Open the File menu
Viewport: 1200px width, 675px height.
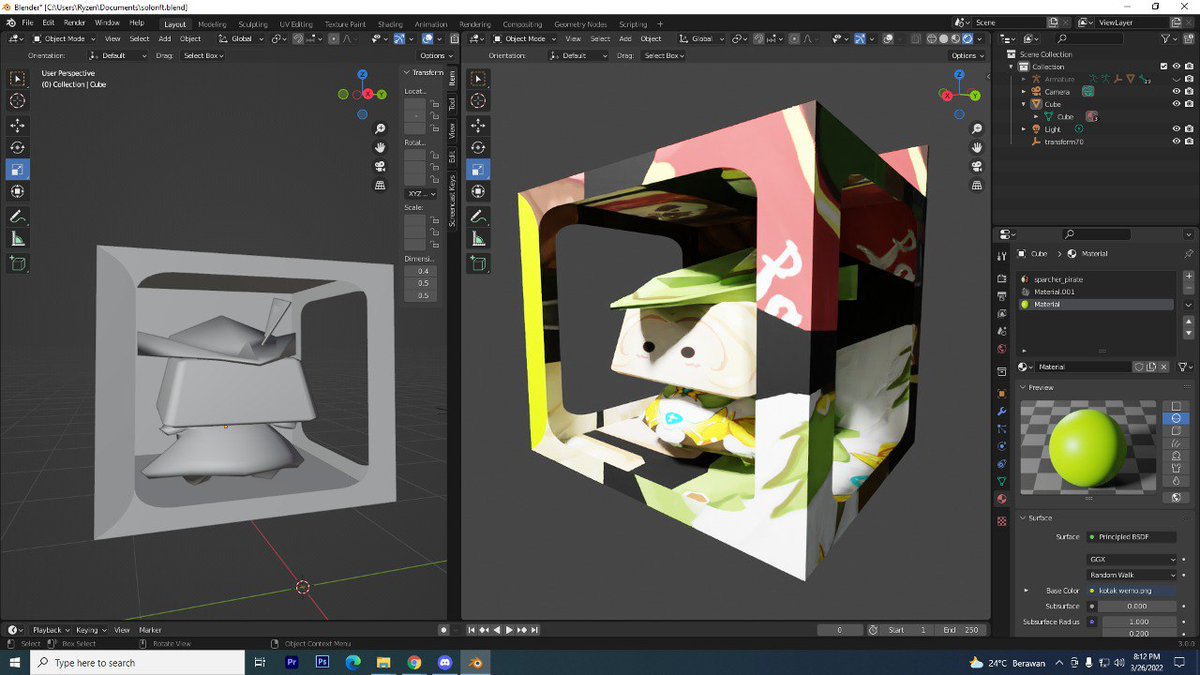pos(26,23)
